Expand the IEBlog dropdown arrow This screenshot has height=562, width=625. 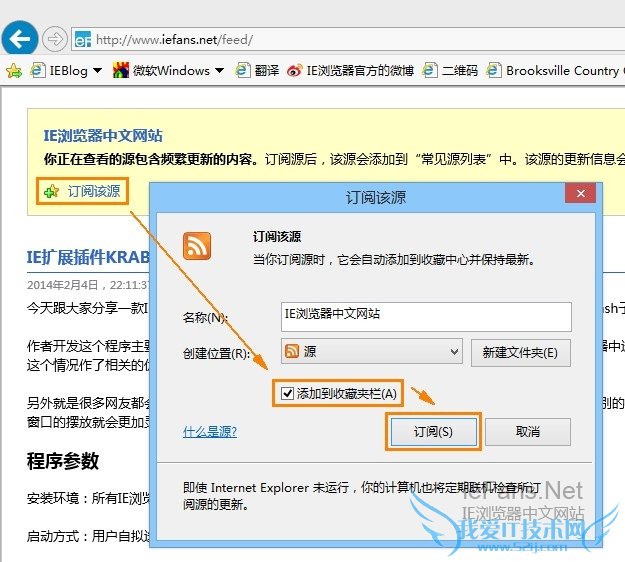[x=97, y=71]
